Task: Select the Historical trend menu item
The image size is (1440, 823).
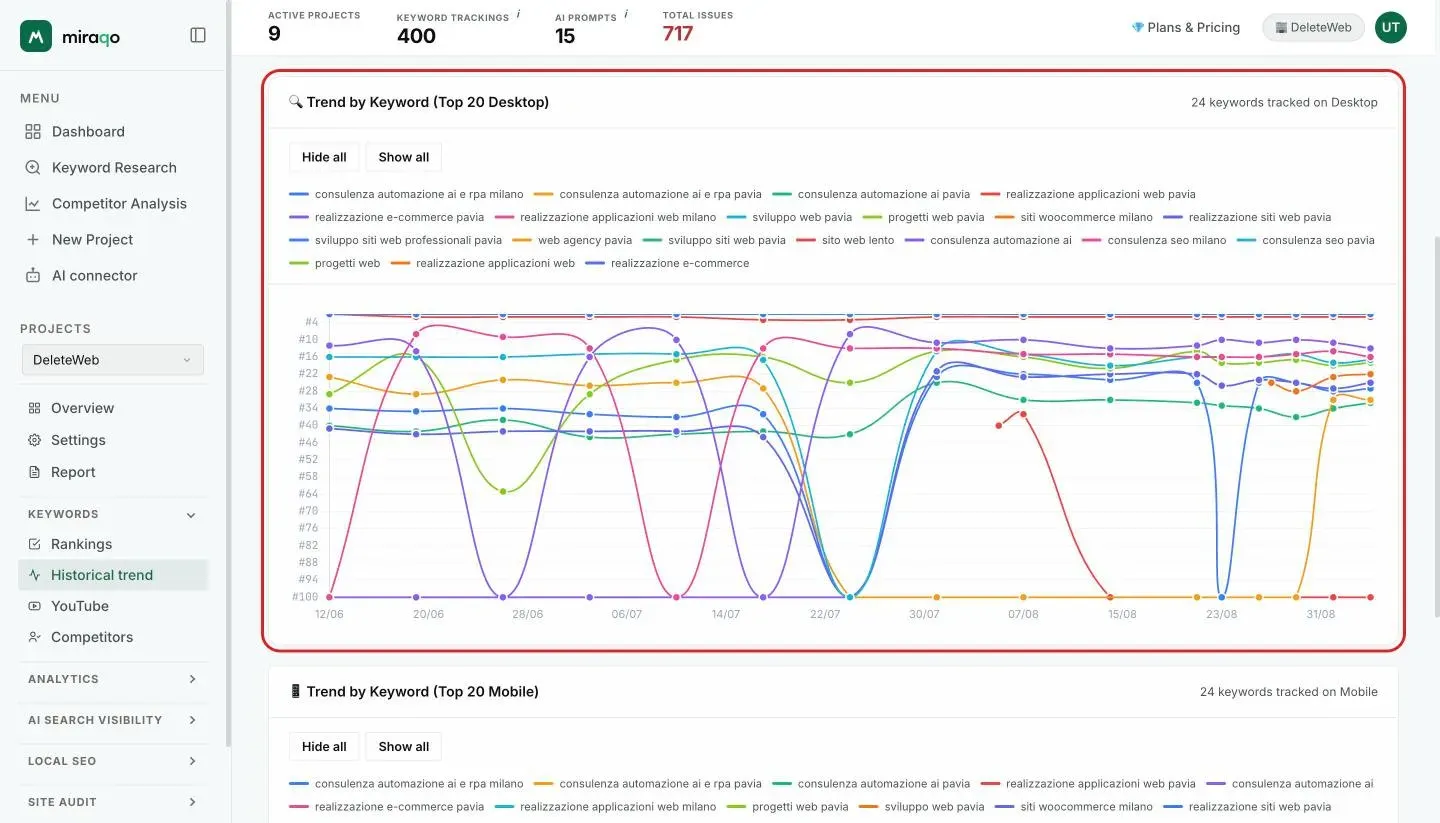Action: tap(113, 575)
